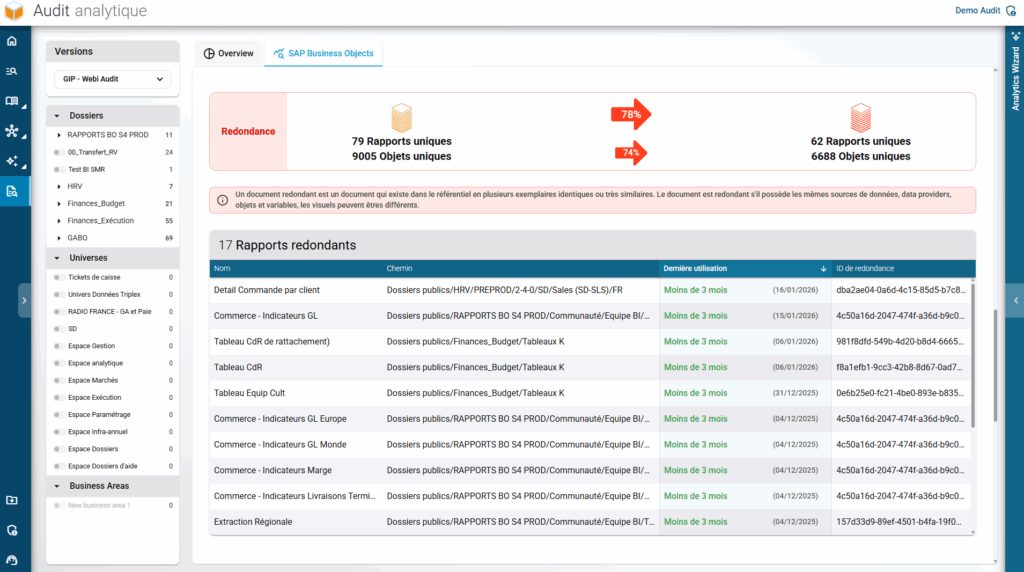This screenshot has width=1024, height=572.
Task: Click the add folder icon at bottom-left
Action: click(12, 500)
